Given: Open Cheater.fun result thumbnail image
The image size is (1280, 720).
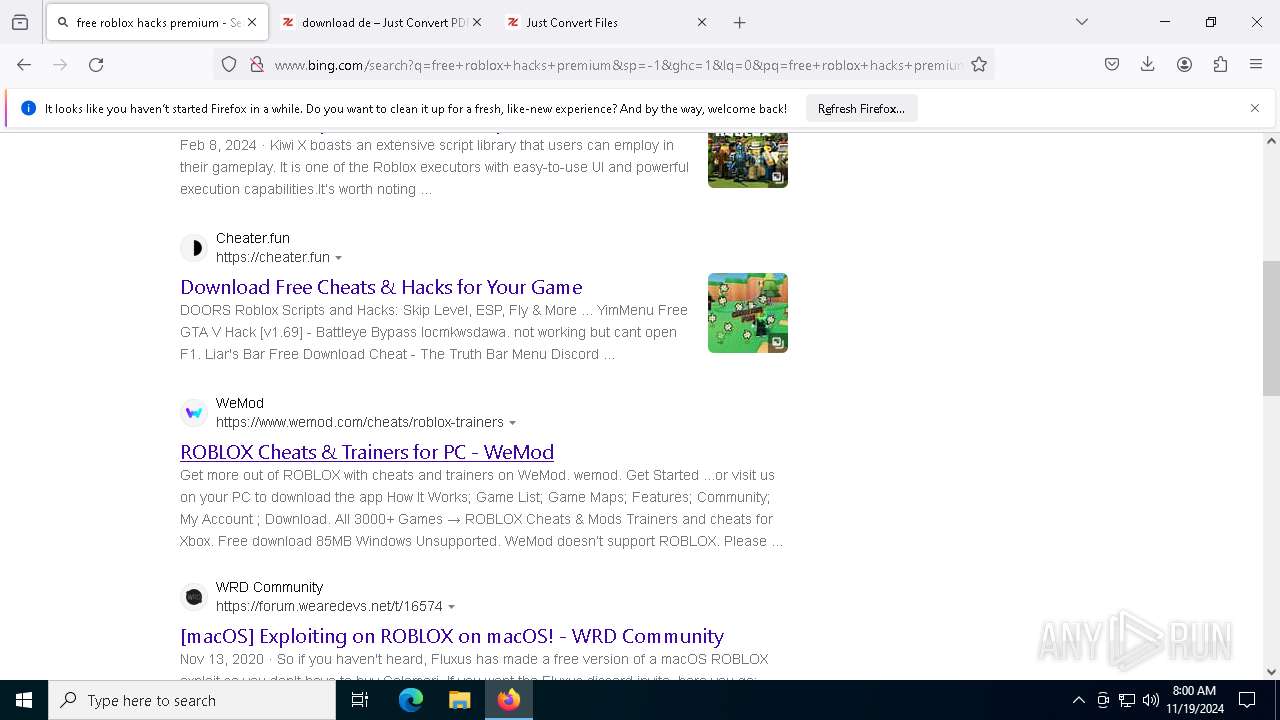Looking at the screenshot, I should click(748, 313).
